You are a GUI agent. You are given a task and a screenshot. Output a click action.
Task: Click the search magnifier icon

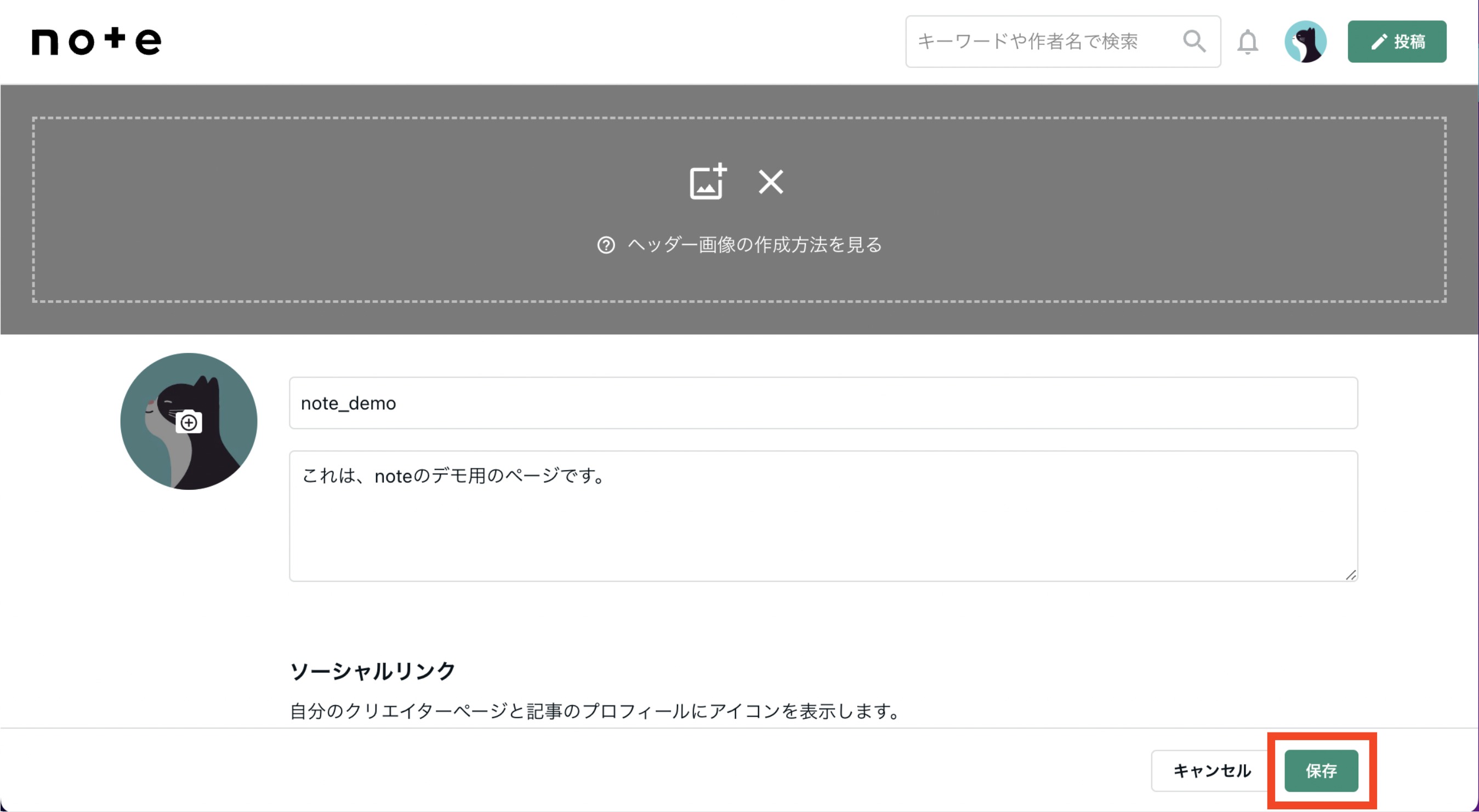(x=1194, y=41)
